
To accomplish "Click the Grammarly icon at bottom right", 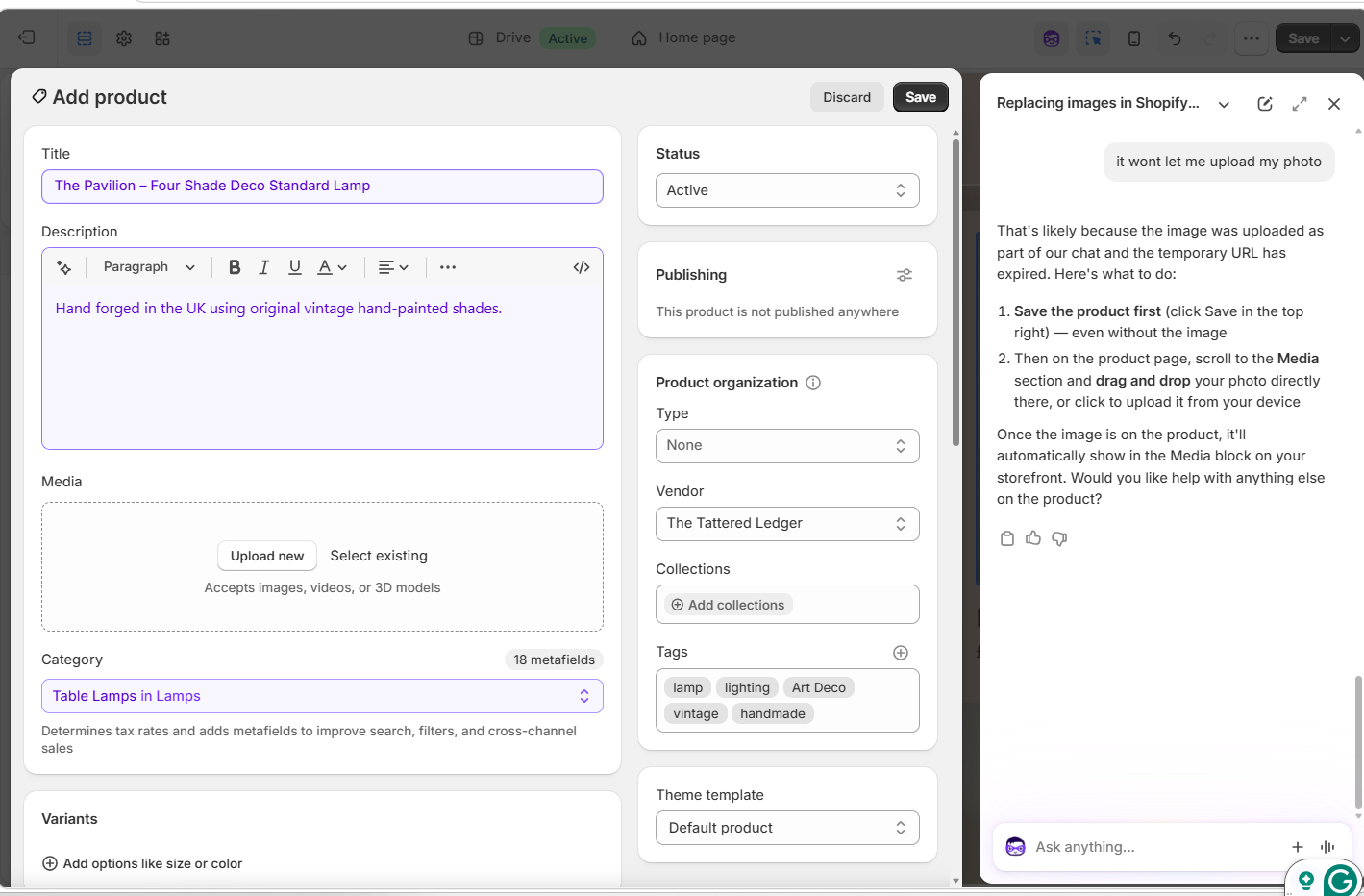I will pyautogui.click(x=1340, y=880).
